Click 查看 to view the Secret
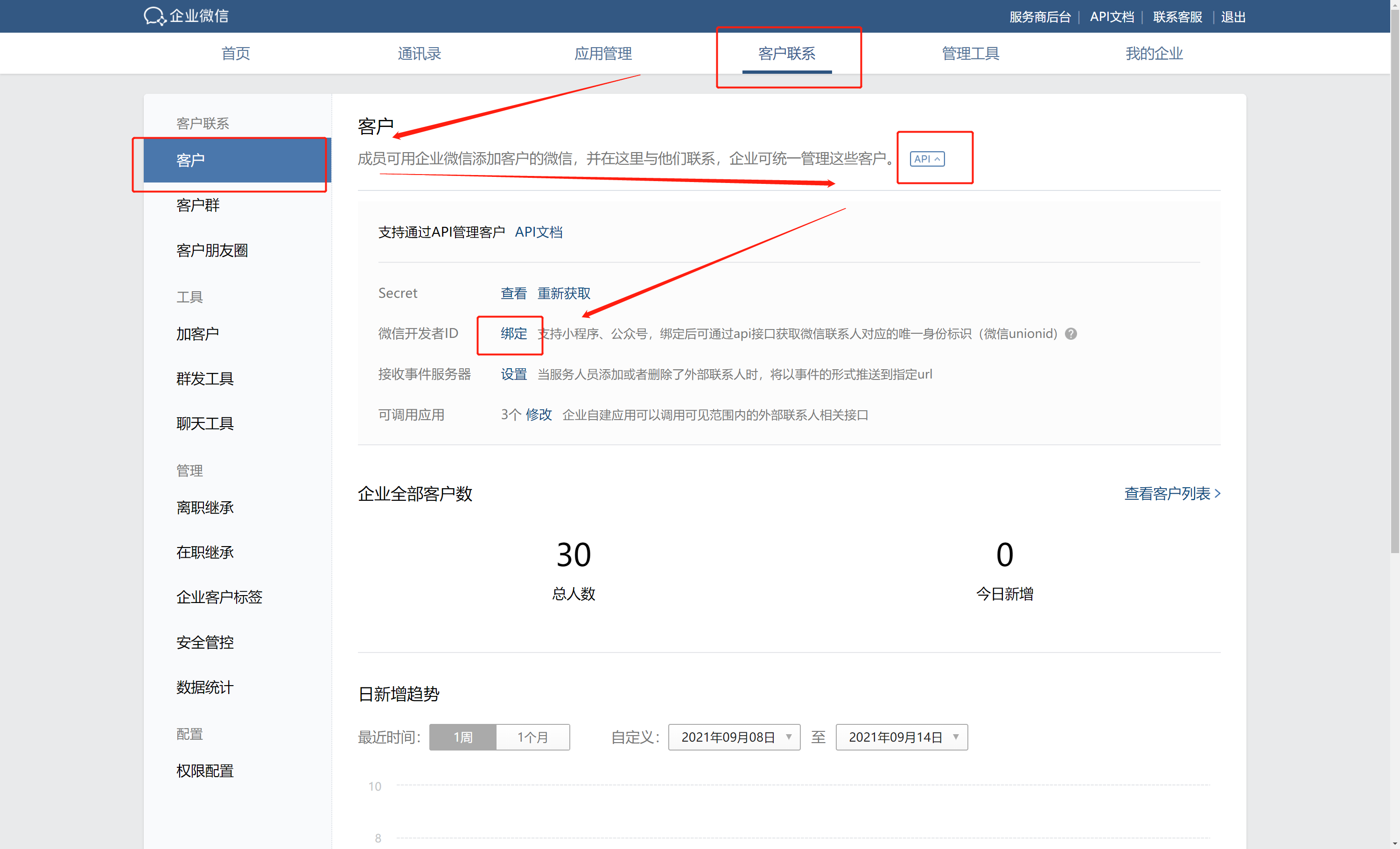The width and height of the screenshot is (1400, 849). pyautogui.click(x=513, y=293)
